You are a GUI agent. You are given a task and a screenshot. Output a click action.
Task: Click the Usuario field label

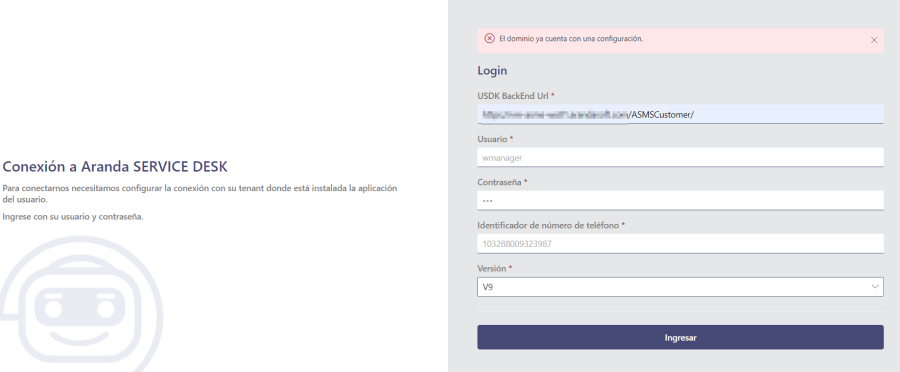click(x=495, y=139)
